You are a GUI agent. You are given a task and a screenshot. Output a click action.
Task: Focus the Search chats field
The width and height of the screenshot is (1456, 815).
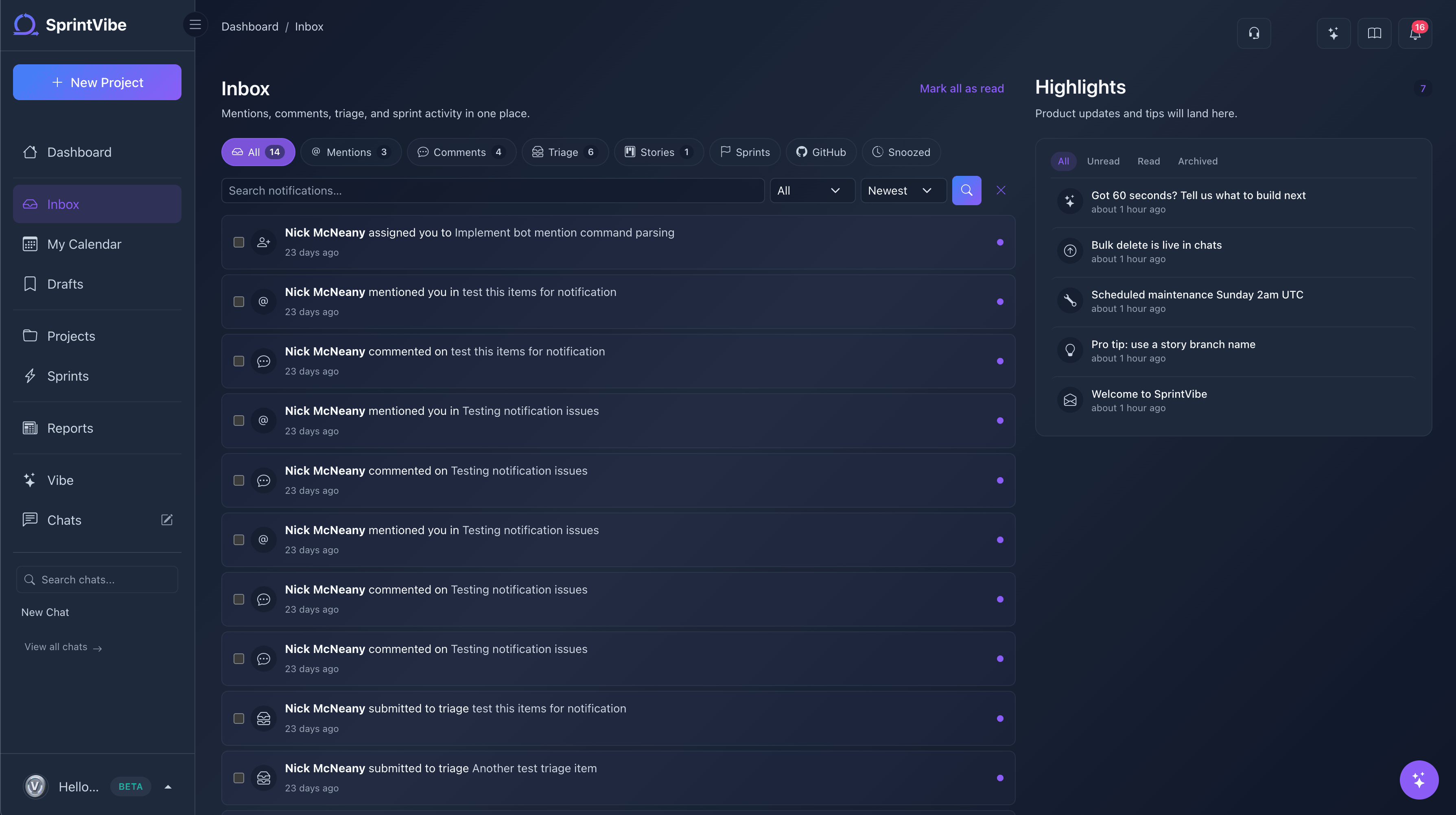97,580
